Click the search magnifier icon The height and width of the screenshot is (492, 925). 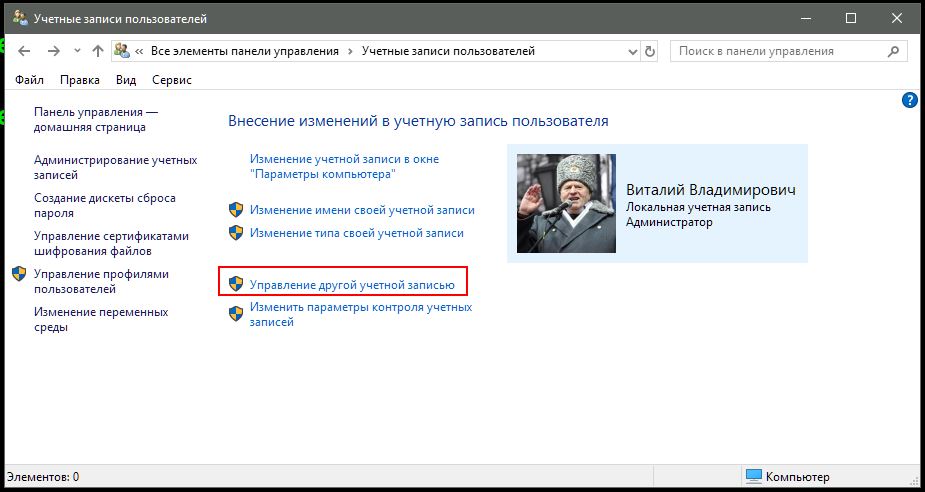894,51
